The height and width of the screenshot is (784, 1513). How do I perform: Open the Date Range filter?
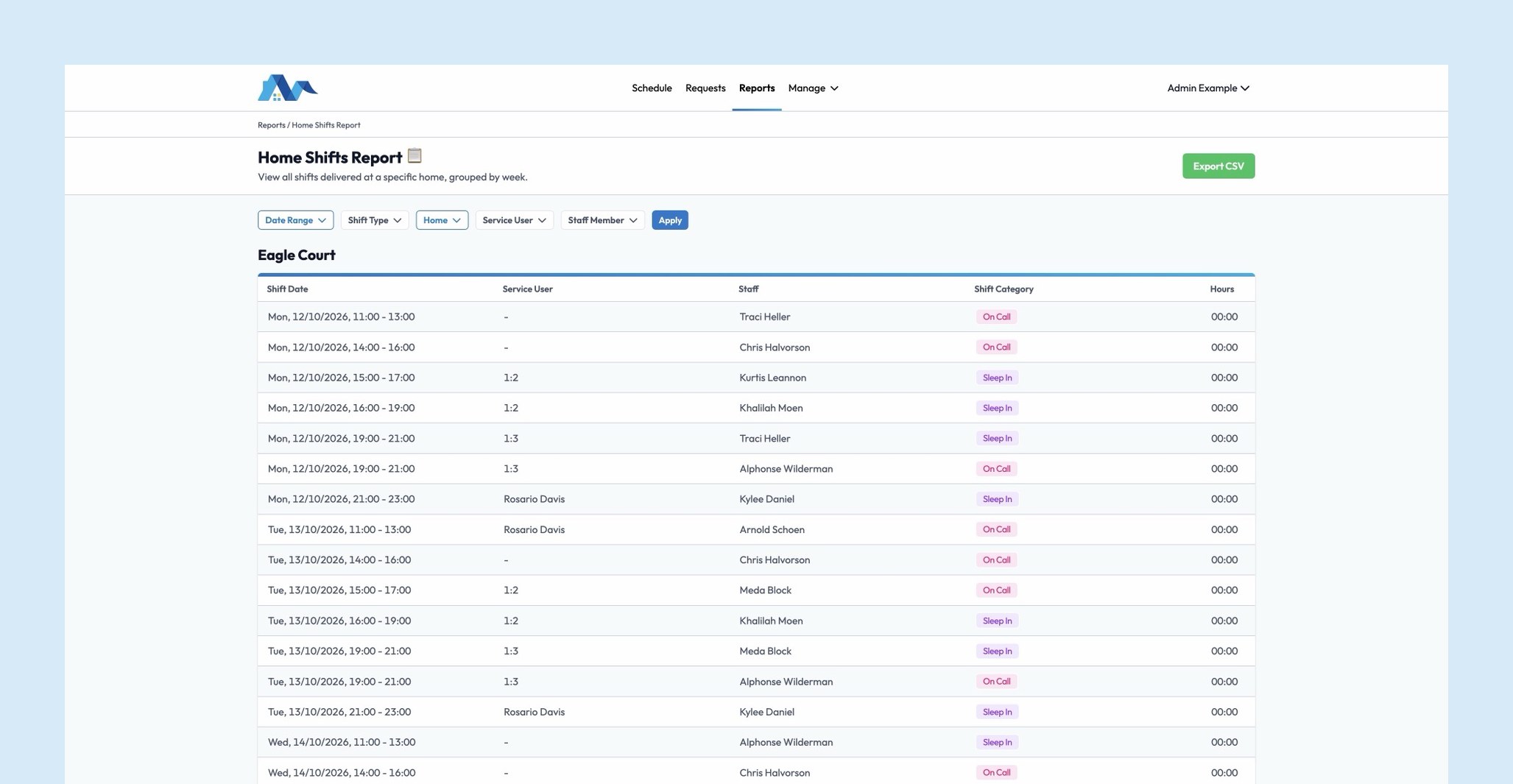click(x=295, y=220)
